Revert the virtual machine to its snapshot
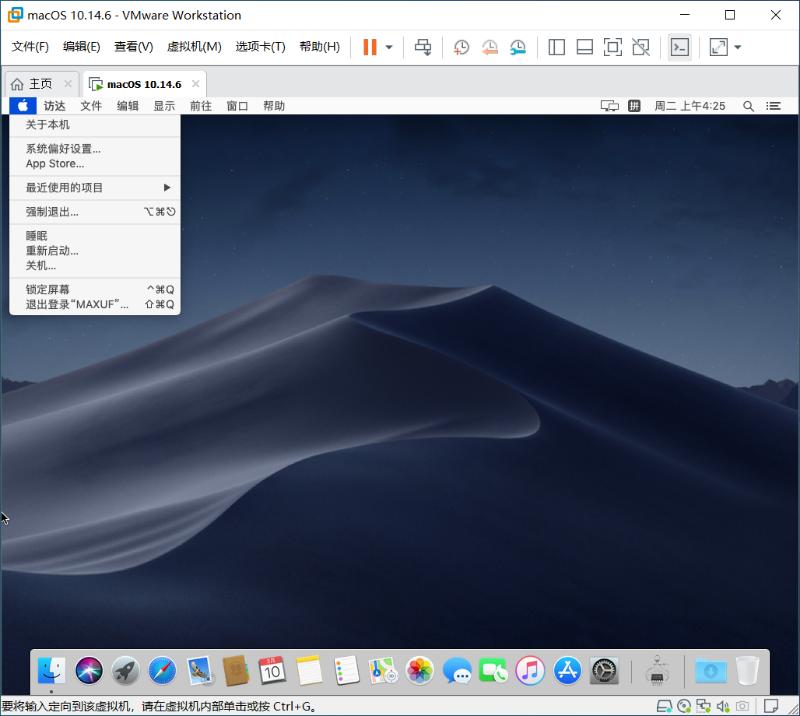 pos(489,46)
